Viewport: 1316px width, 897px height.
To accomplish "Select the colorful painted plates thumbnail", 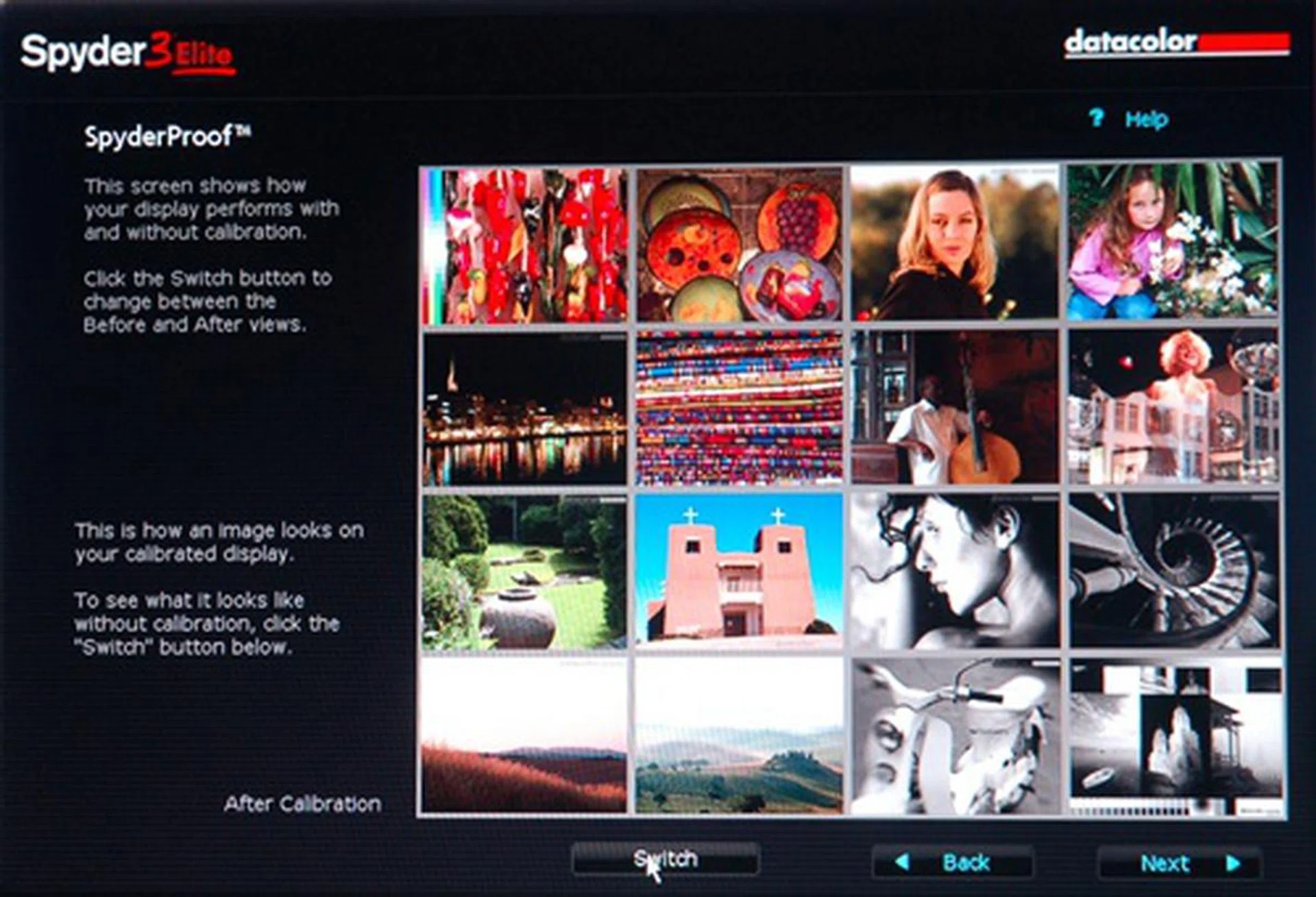I will tap(739, 245).
